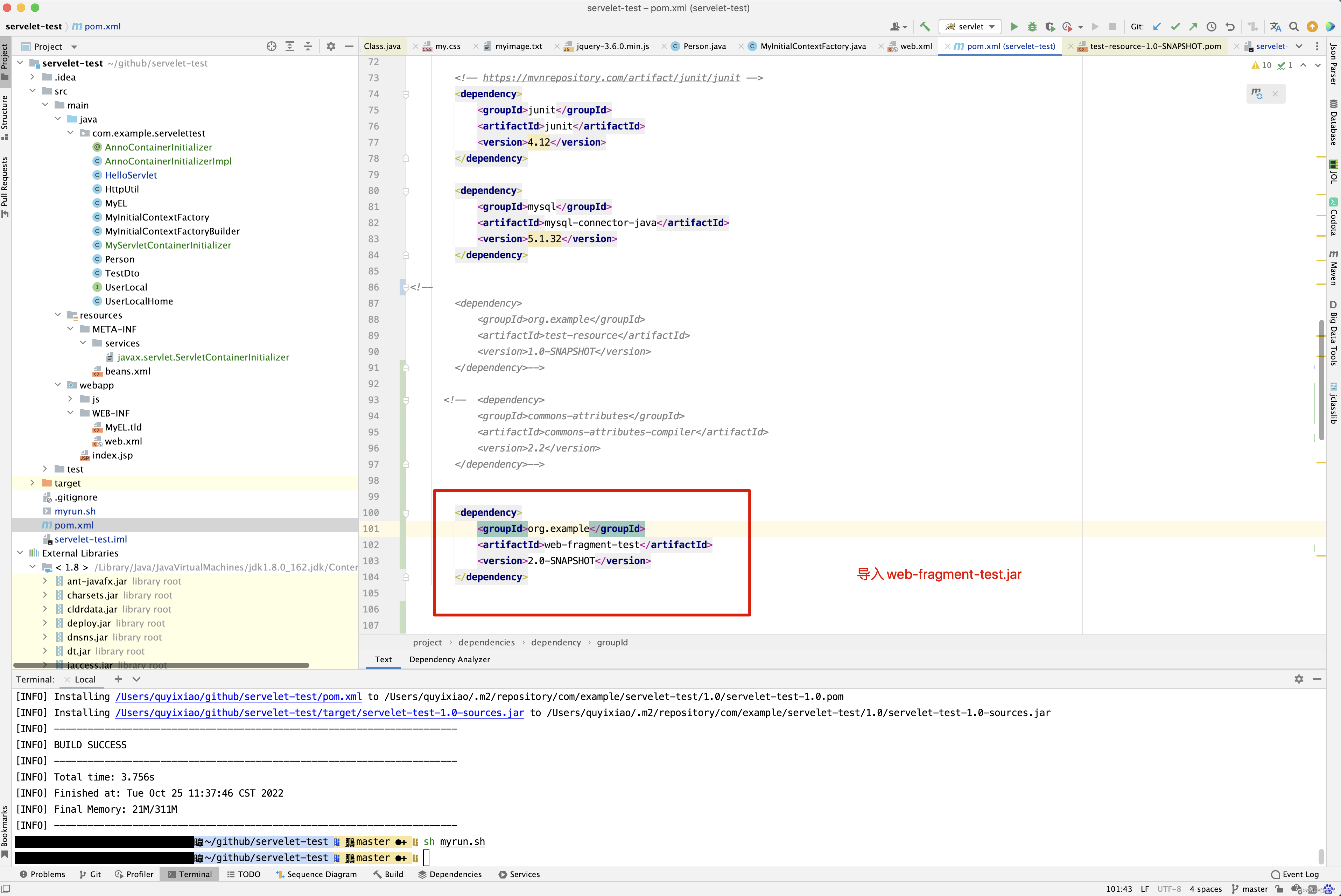Expand the target folder
Screen dimensions: 1341x896
(x=33, y=483)
